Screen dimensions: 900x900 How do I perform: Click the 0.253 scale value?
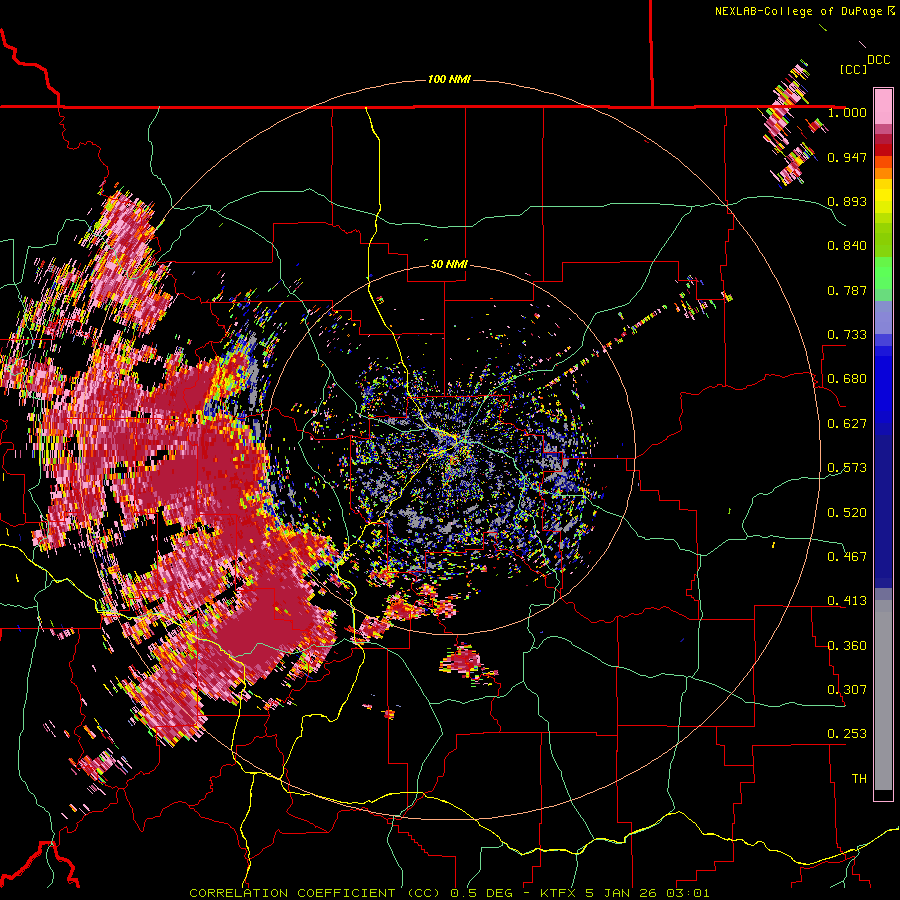(x=847, y=734)
